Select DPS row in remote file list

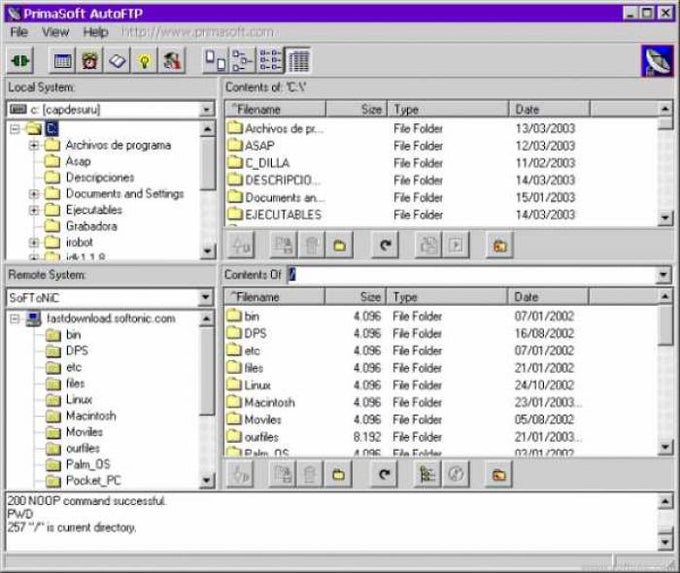[x=403, y=333]
